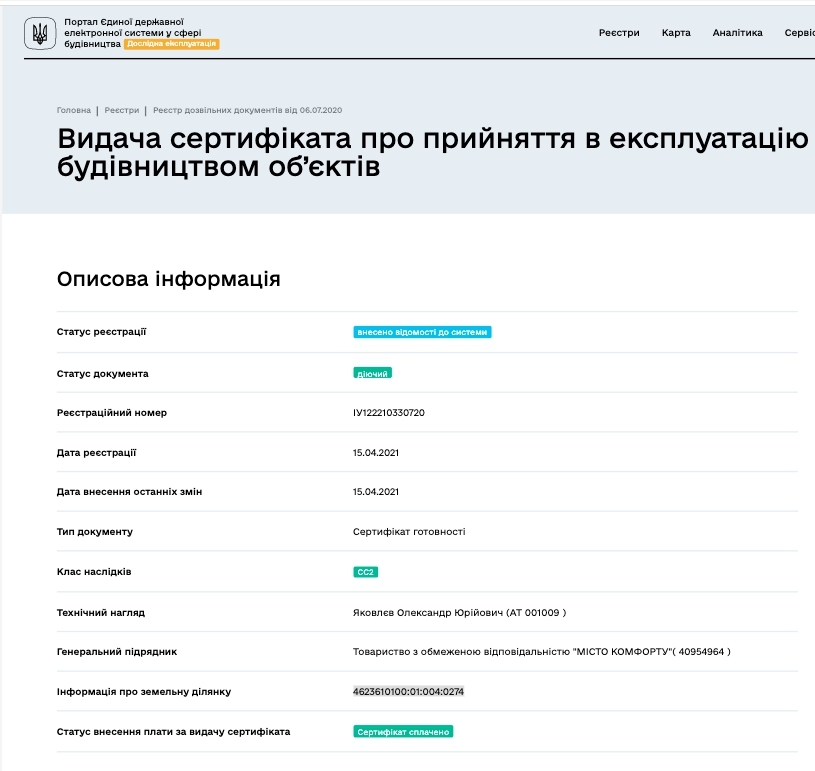Select land plot number 4623610100:01:004:0274
Image resolution: width=815 pixels, height=771 pixels.
[x=408, y=691]
